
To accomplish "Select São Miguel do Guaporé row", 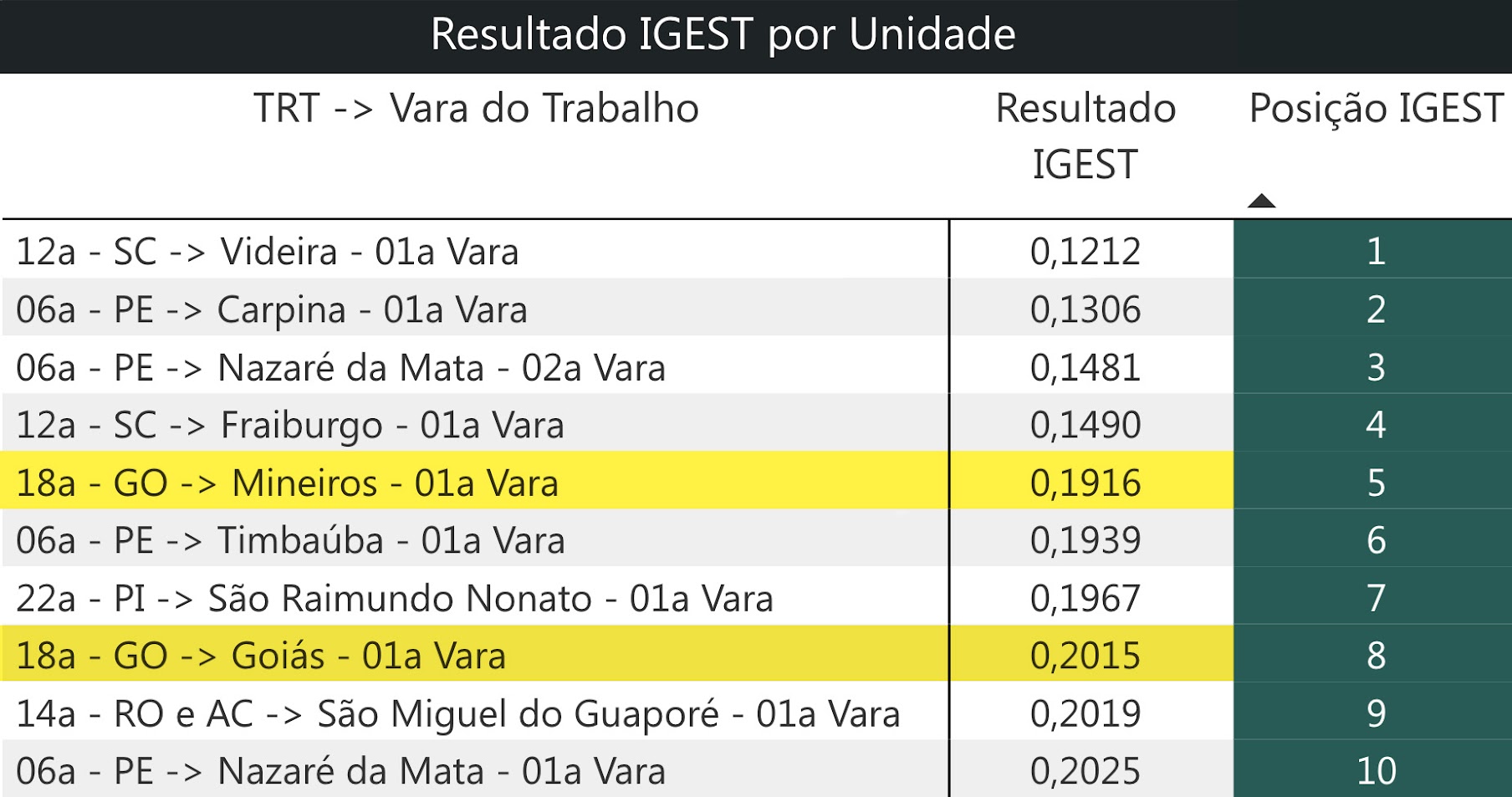I will pyautogui.click(x=458, y=714).
